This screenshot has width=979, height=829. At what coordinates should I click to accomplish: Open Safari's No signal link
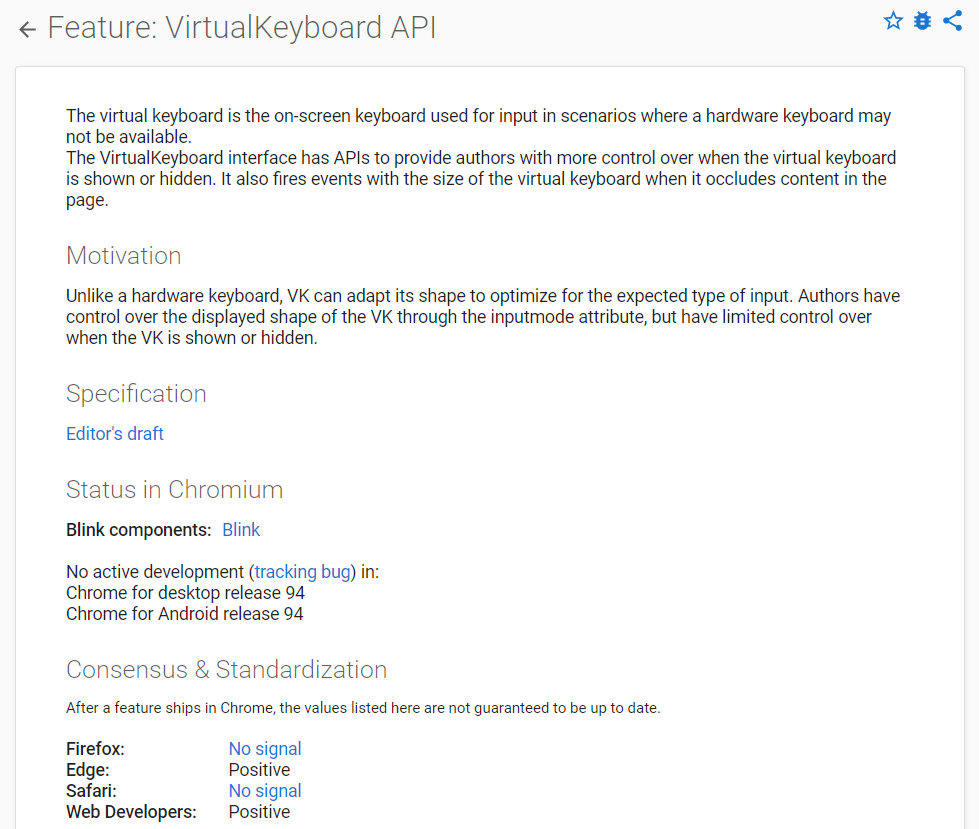click(265, 791)
